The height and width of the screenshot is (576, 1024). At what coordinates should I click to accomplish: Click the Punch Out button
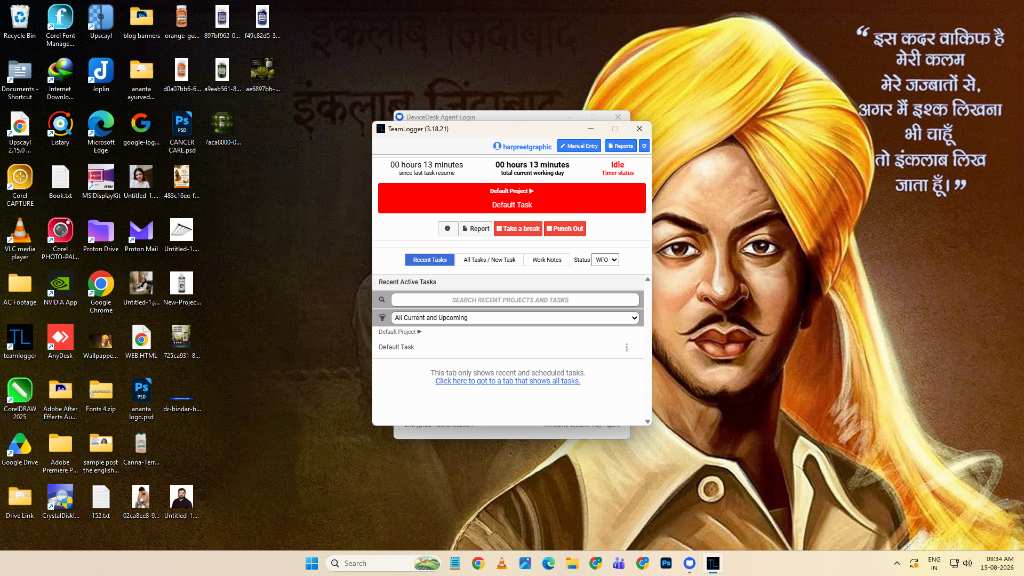(x=565, y=229)
